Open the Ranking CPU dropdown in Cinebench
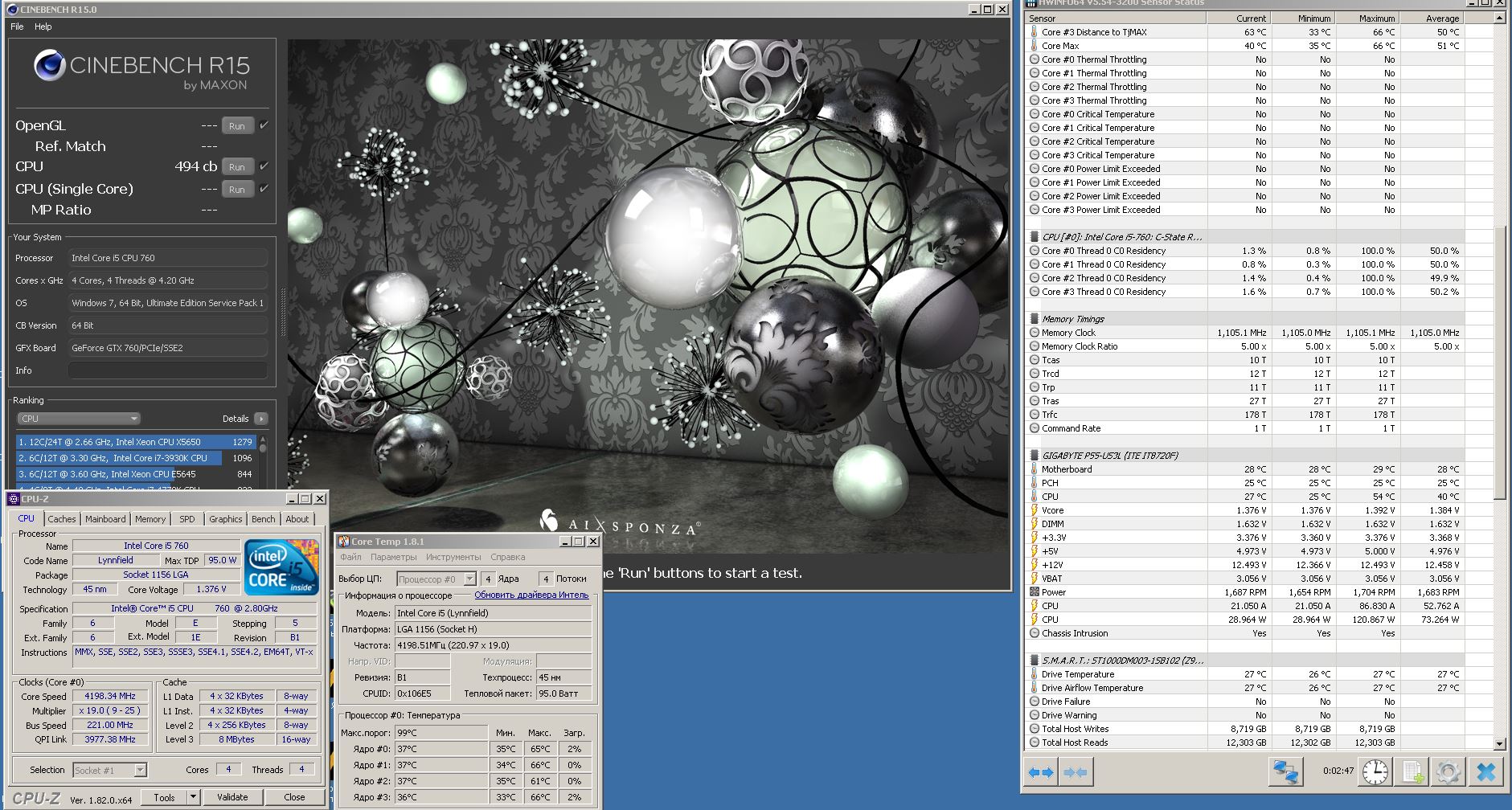1512x810 pixels. (x=79, y=419)
